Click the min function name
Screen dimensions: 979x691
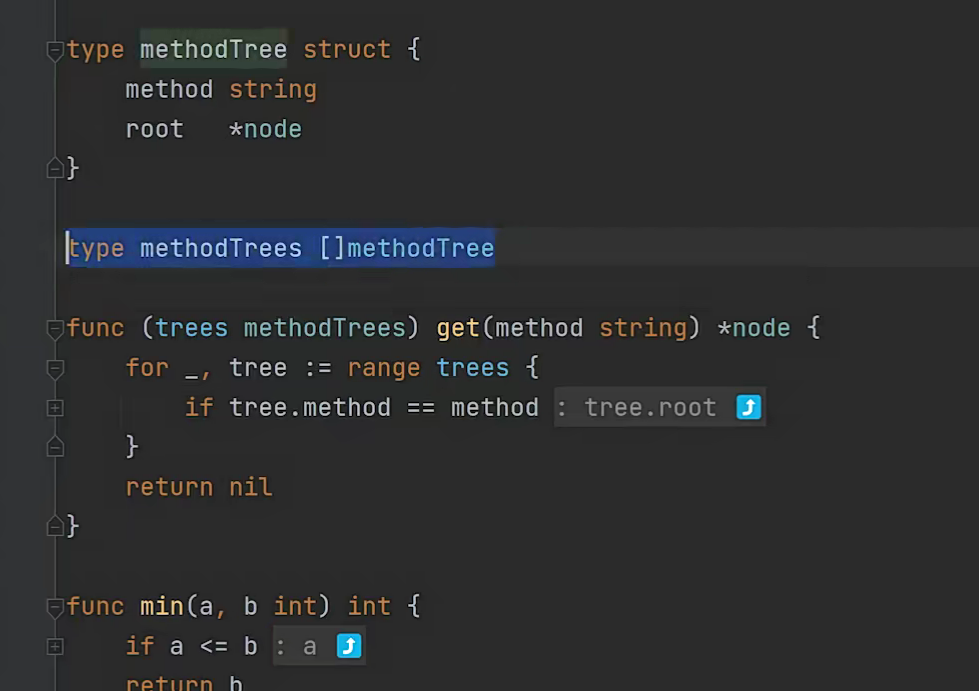pos(162,607)
